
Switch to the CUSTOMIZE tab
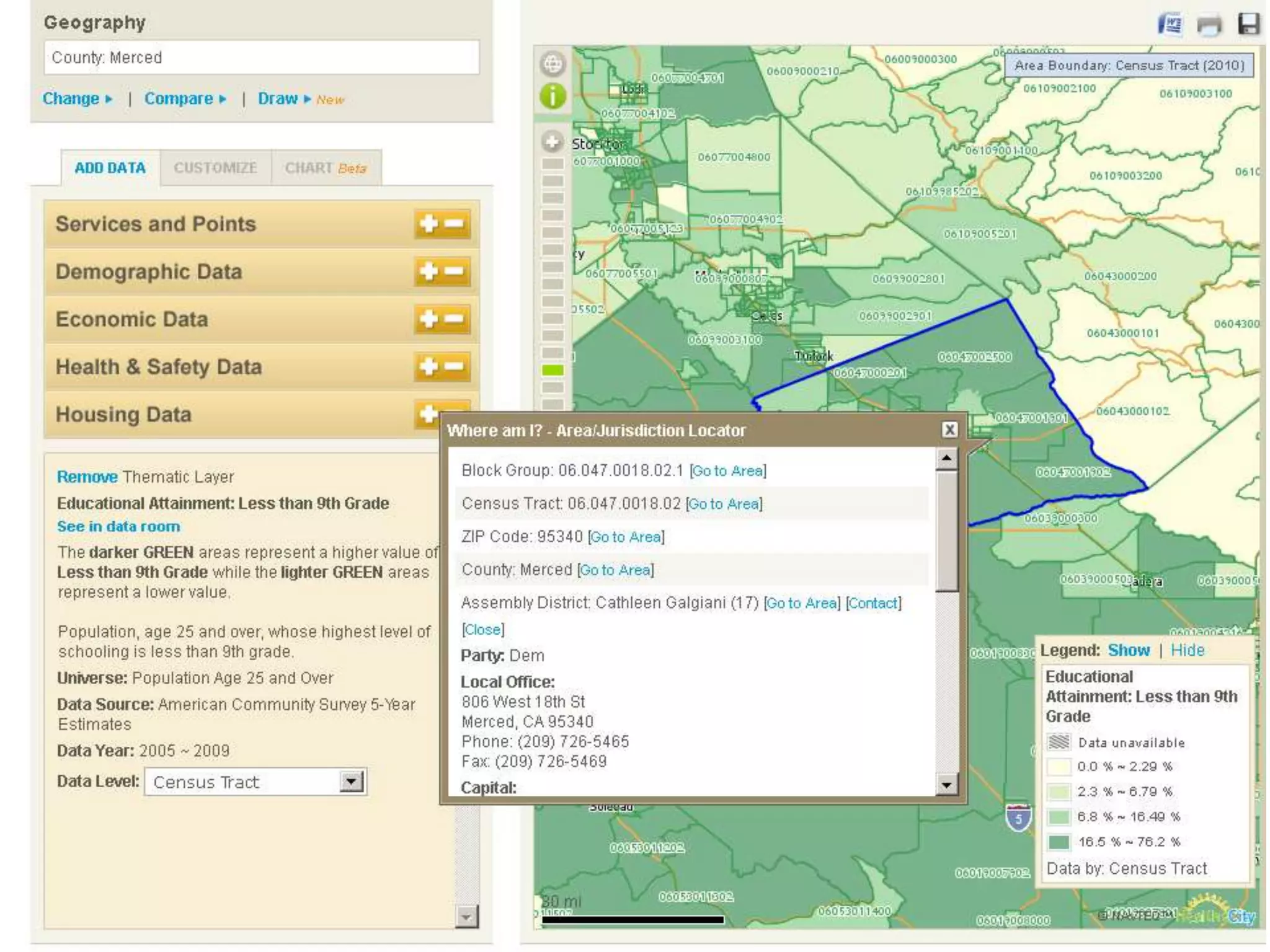[x=215, y=168]
